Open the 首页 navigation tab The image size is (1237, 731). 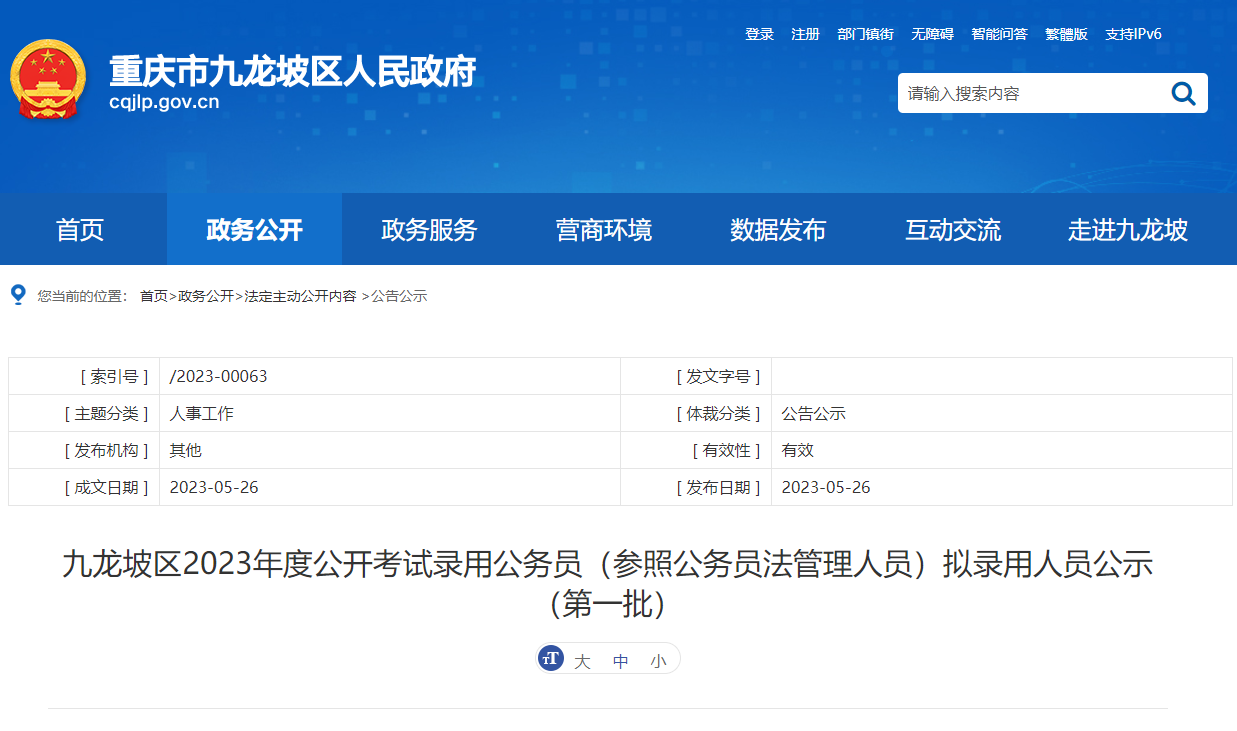[80, 230]
